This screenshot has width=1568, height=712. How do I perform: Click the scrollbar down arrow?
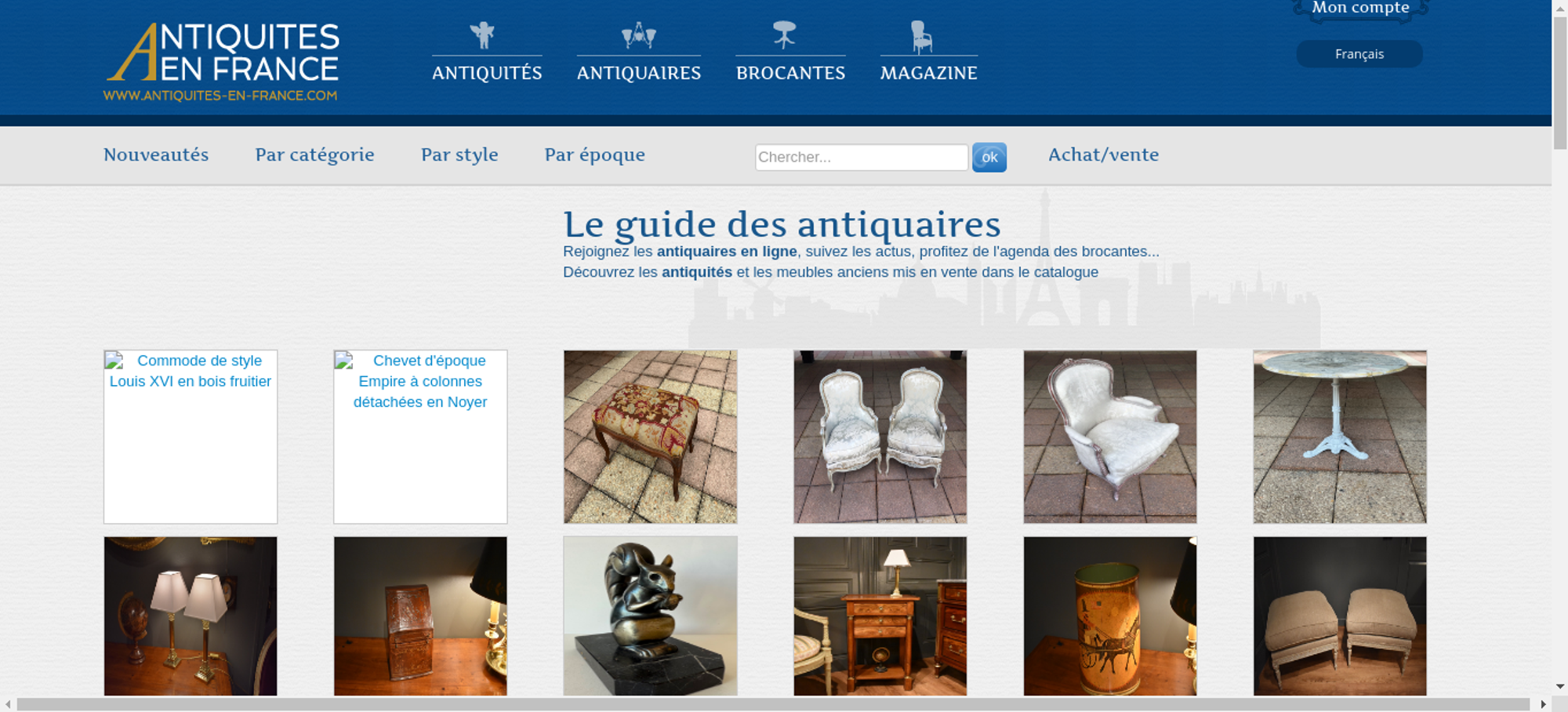[1560, 686]
